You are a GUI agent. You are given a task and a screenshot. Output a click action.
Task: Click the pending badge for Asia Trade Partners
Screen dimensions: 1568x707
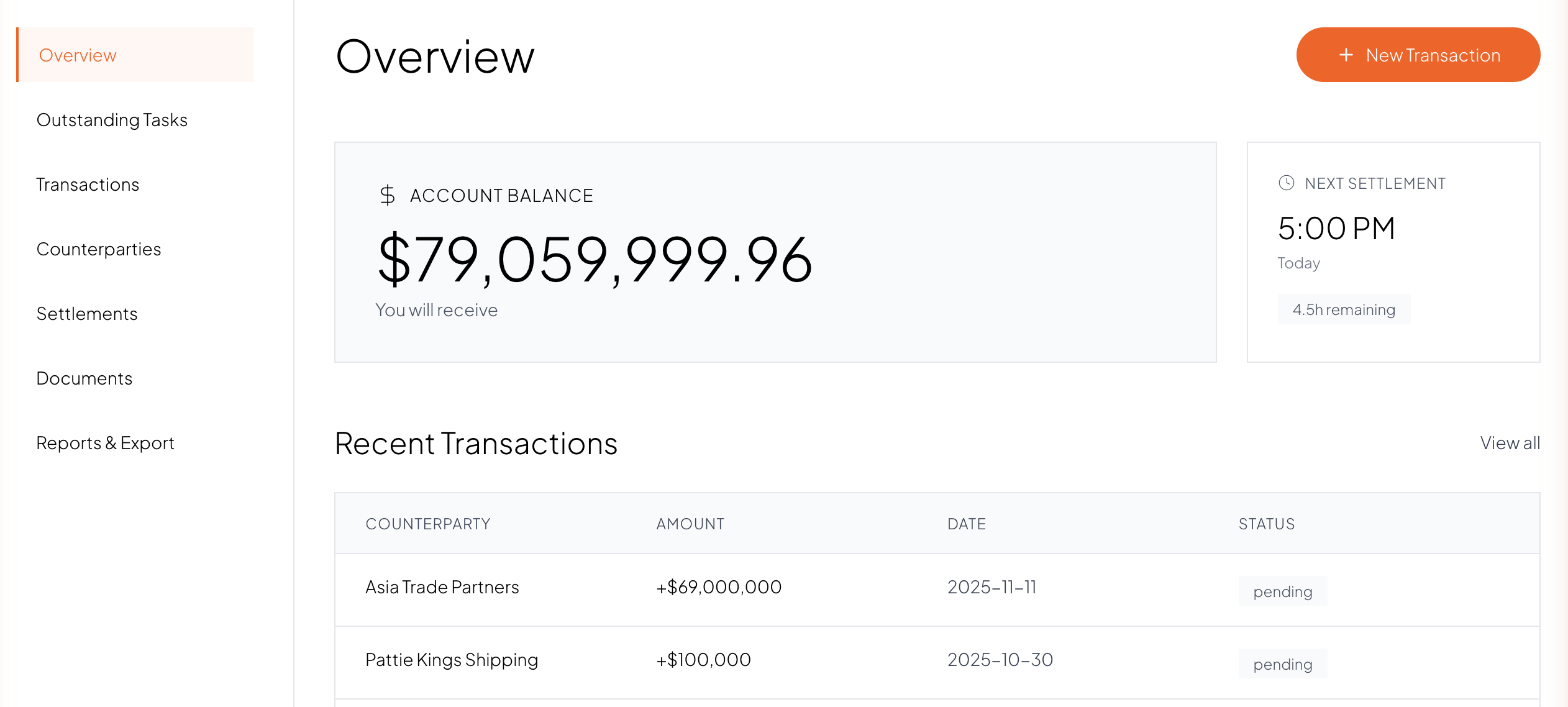pos(1282,591)
